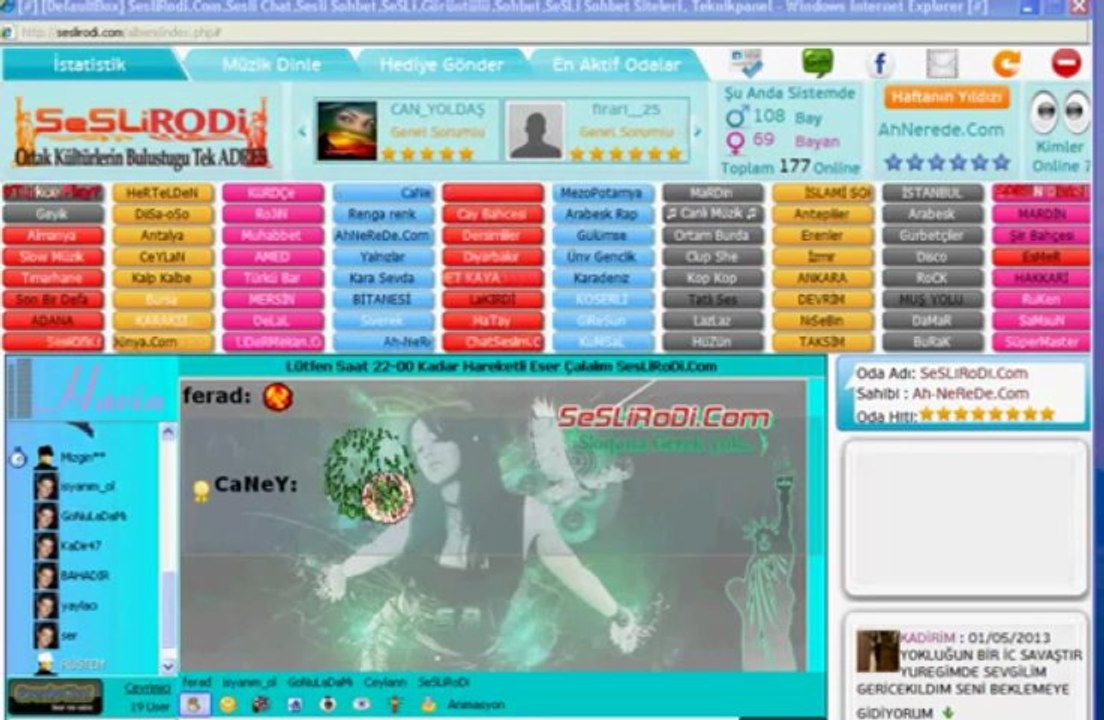Click the little figure icon in bottom toolbar
Viewport: 1104px width, 720px height.
[395, 704]
